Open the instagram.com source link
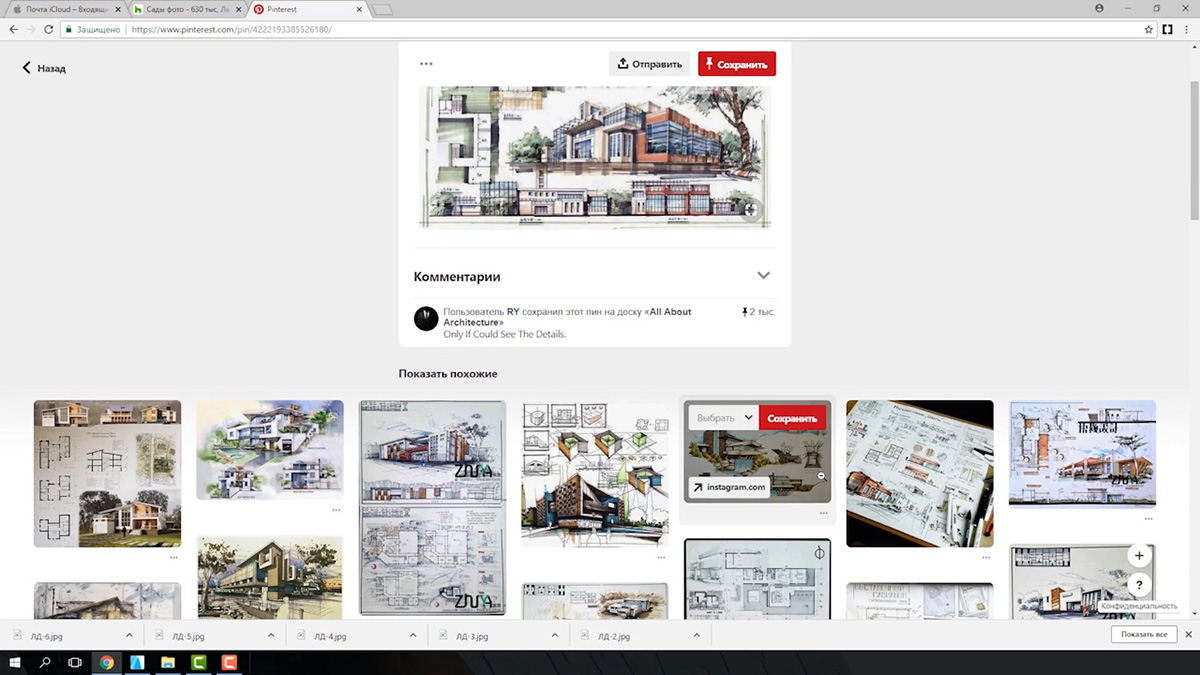 coord(729,488)
